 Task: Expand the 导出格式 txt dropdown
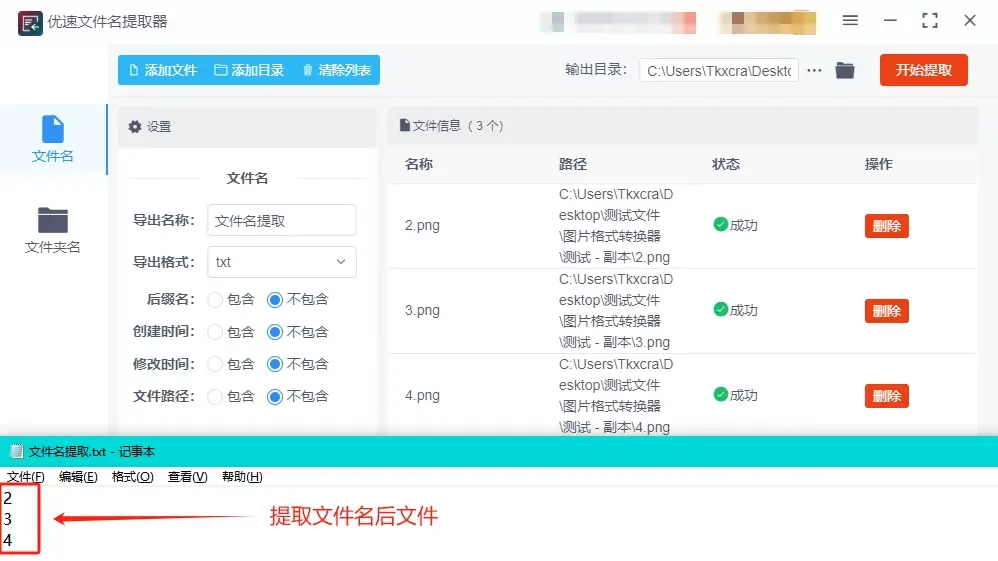point(282,262)
